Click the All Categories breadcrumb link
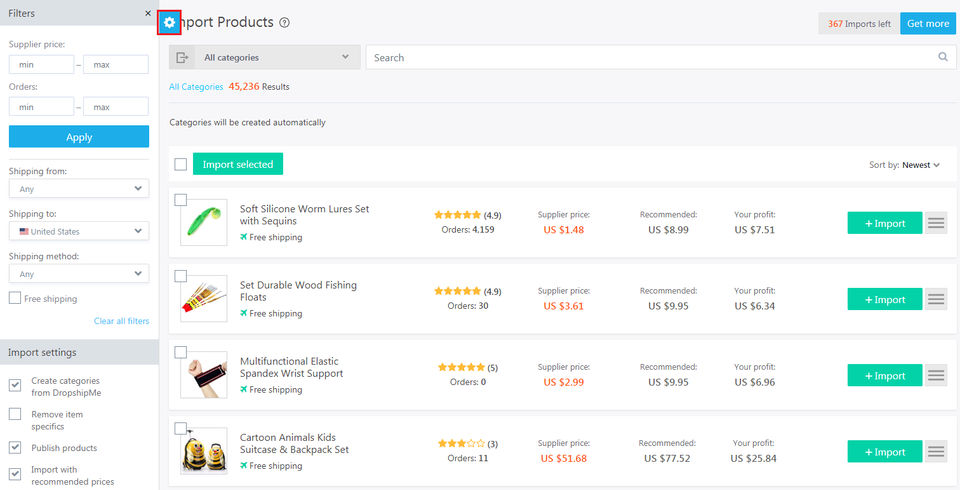The image size is (960, 490). point(196,87)
